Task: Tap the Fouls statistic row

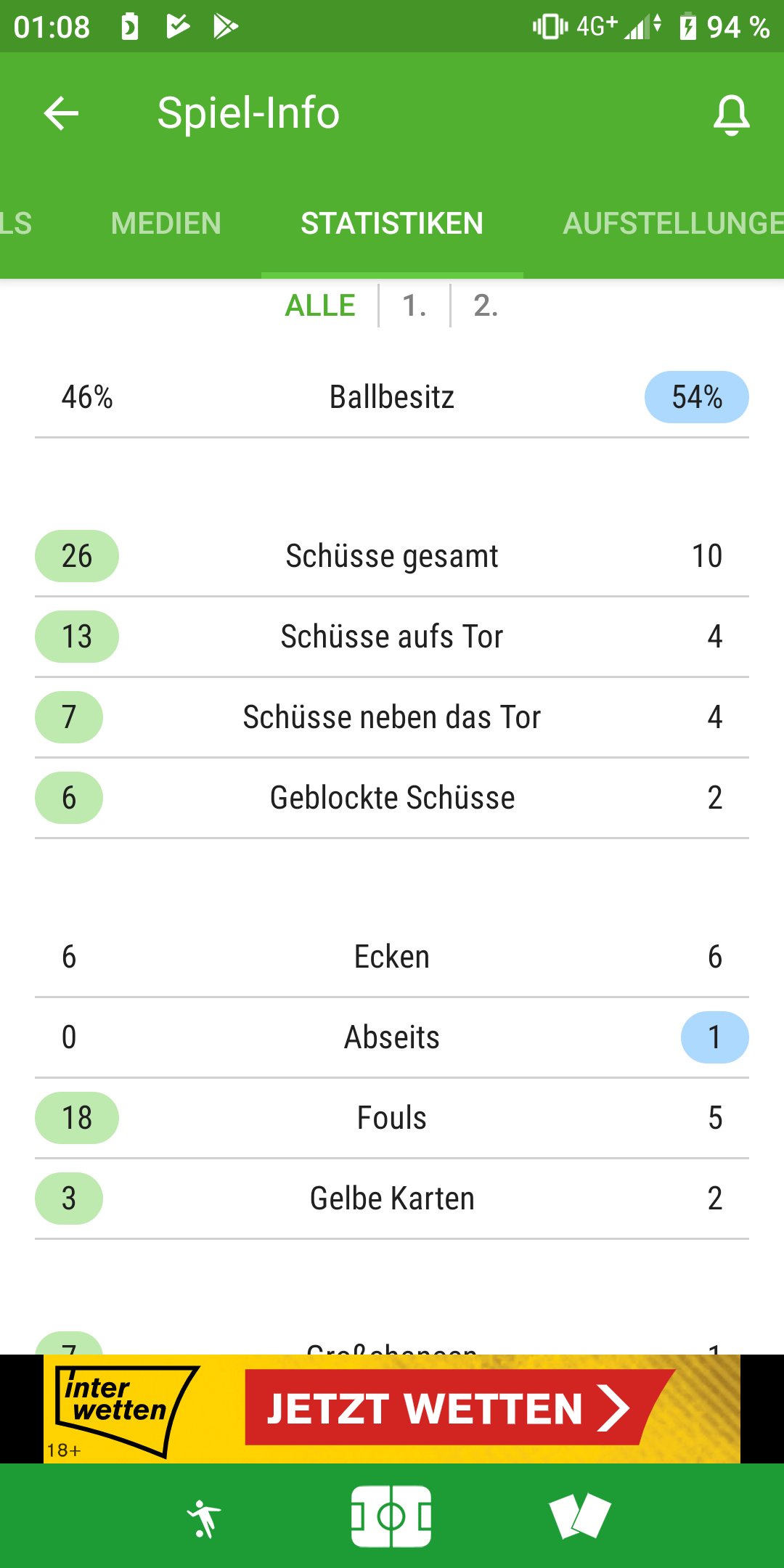Action: (x=392, y=1118)
